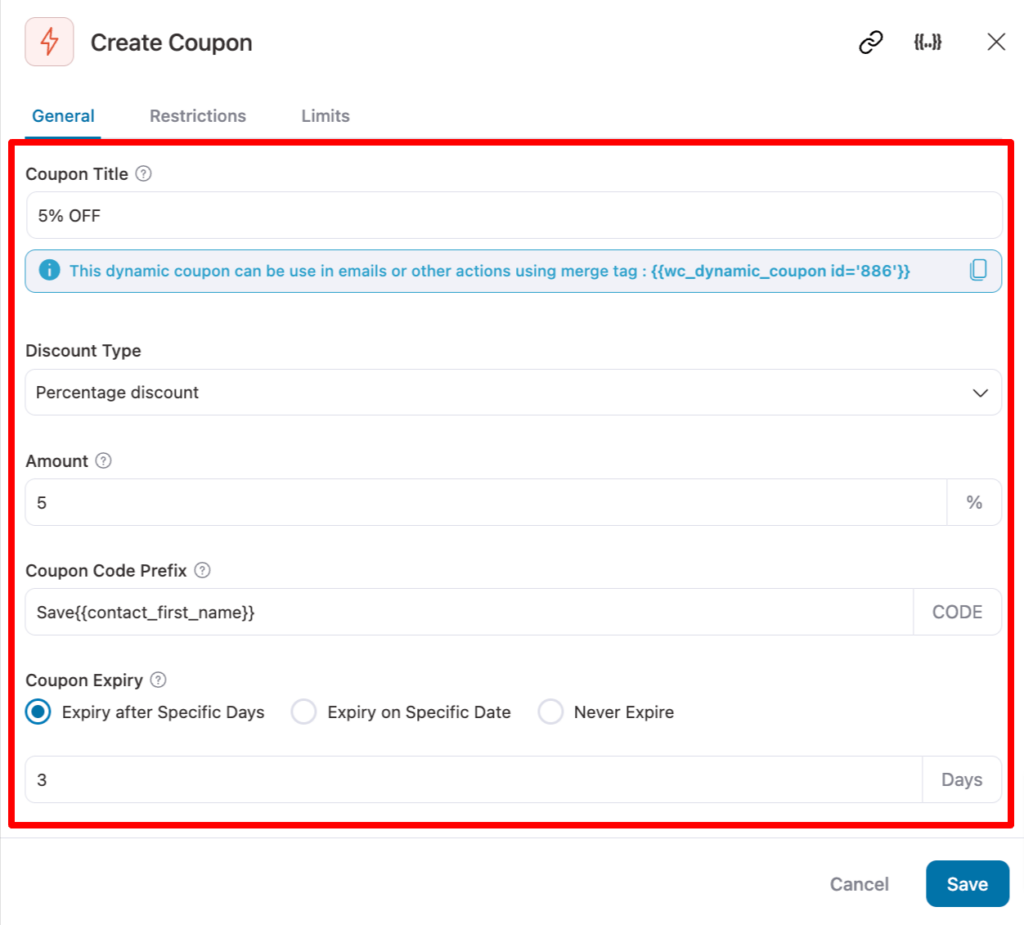Open the Discount Type dropdown

(513, 392)
